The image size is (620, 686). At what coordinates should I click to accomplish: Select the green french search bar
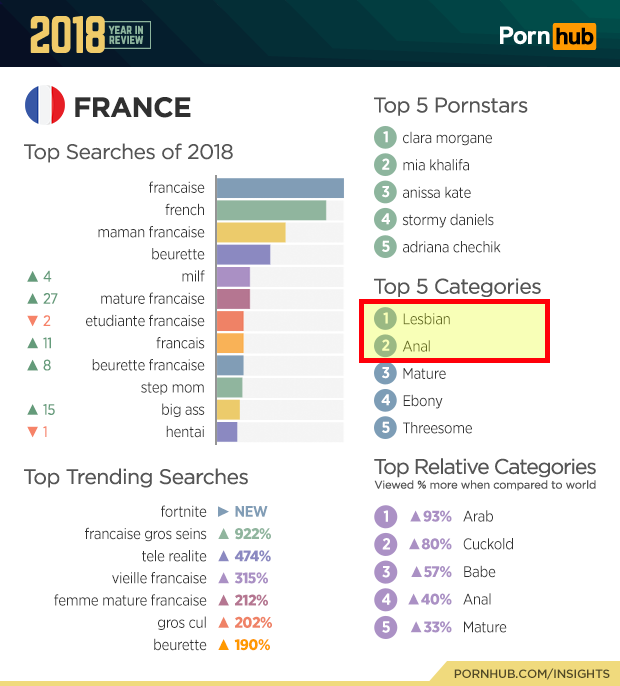[x=271, y=210]
